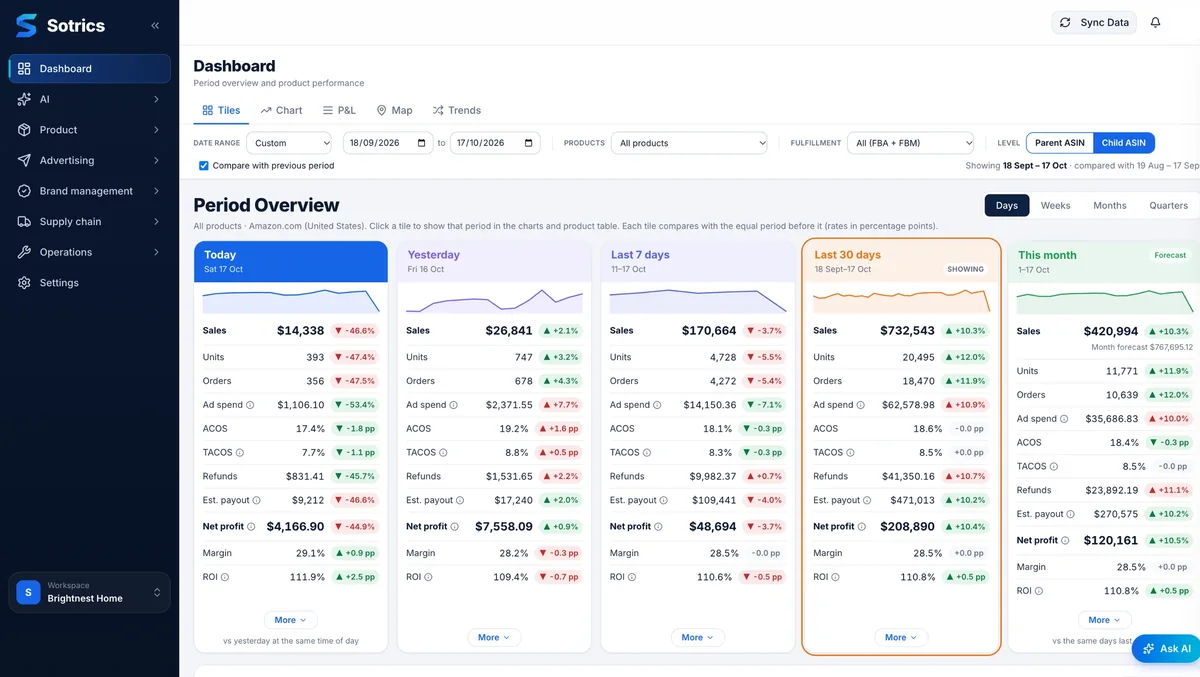
Task: Click the start date field 18/09/2026
Action: (388, 143)
